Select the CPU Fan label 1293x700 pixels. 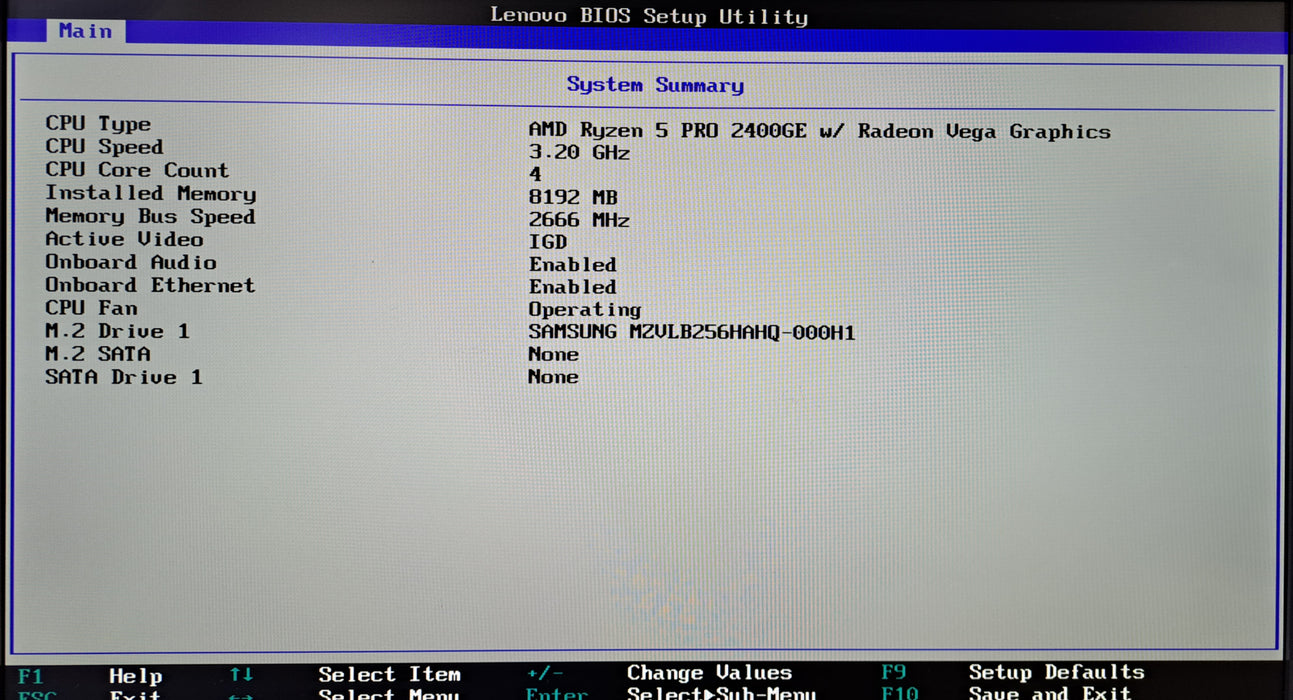(91, 308)
